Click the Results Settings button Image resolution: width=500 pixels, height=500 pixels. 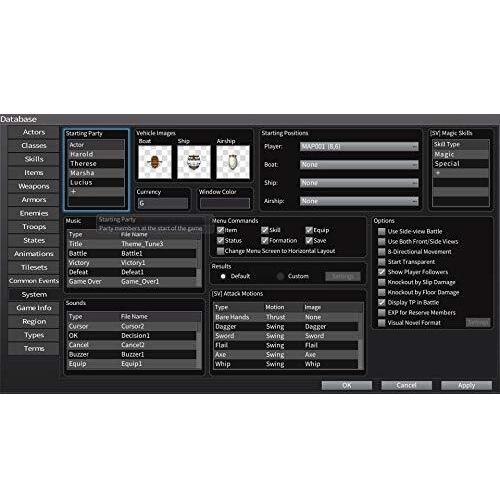[343, 276]
